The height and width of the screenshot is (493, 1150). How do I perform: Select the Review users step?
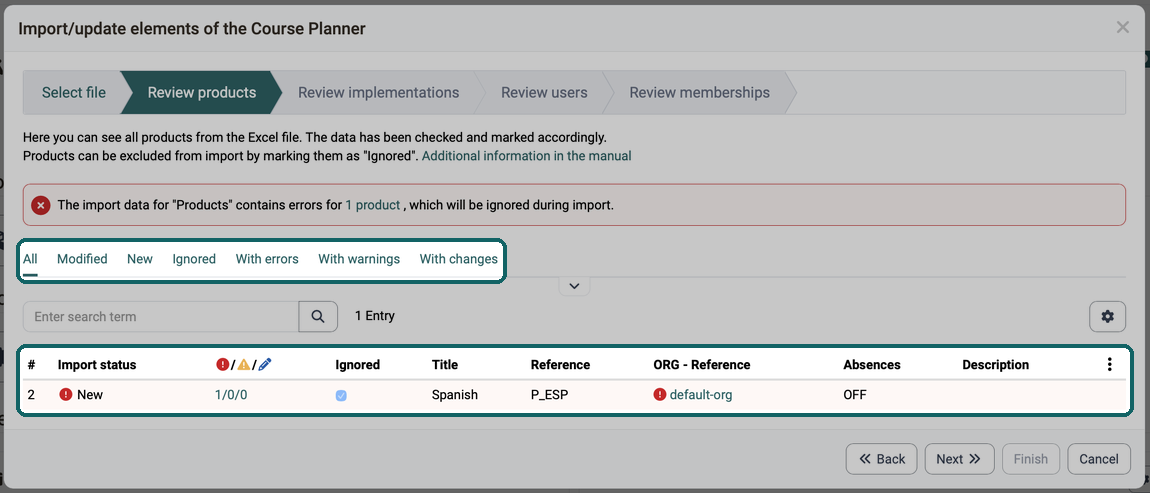pos(544,92)
